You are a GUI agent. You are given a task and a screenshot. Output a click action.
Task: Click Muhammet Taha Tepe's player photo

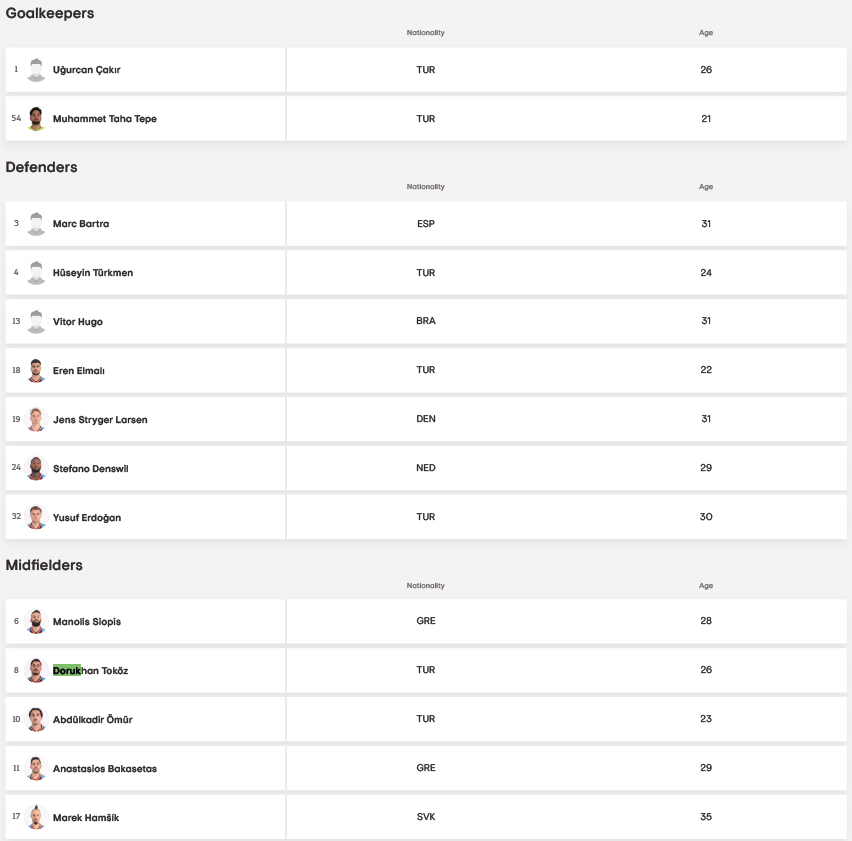point(37,119)
